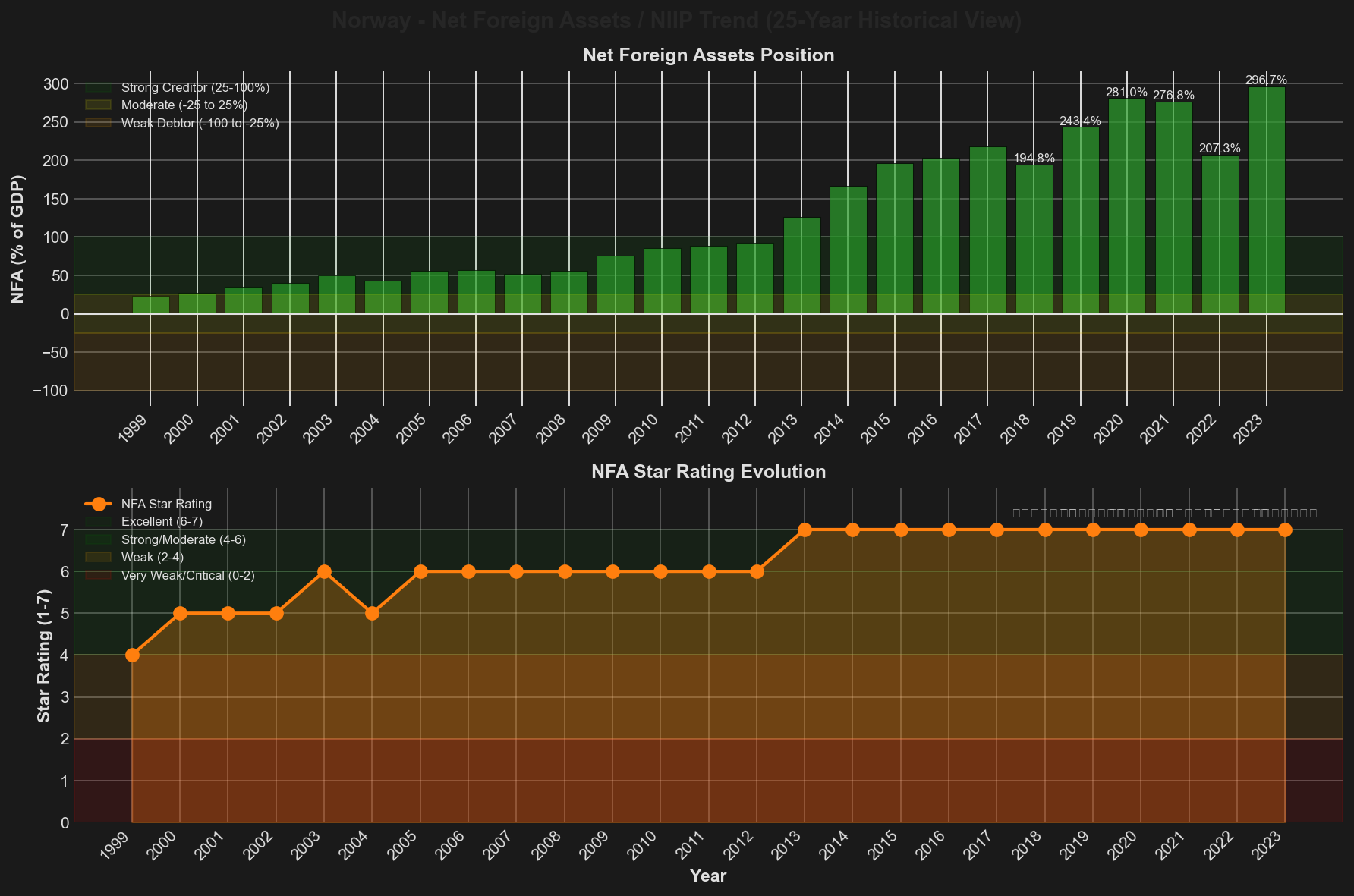Click the 2013 bar in NFA chart

click(801, 266)
